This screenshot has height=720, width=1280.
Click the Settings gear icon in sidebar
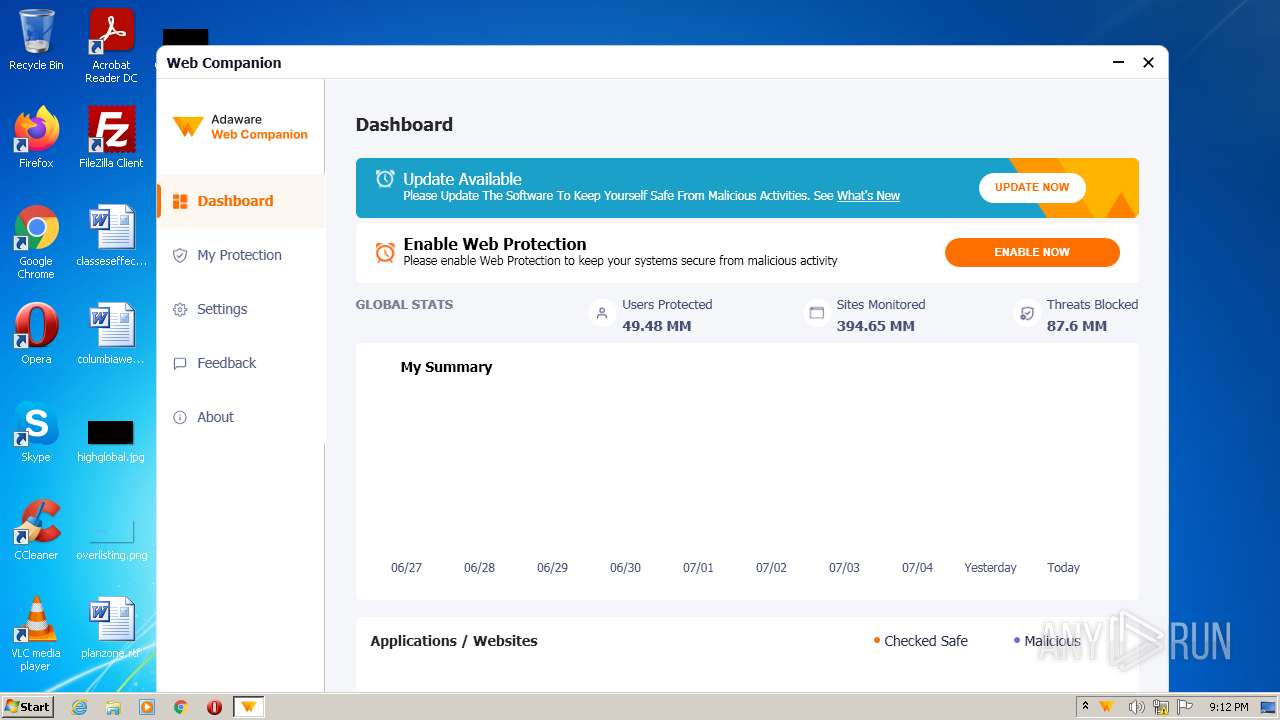(180, 309)
